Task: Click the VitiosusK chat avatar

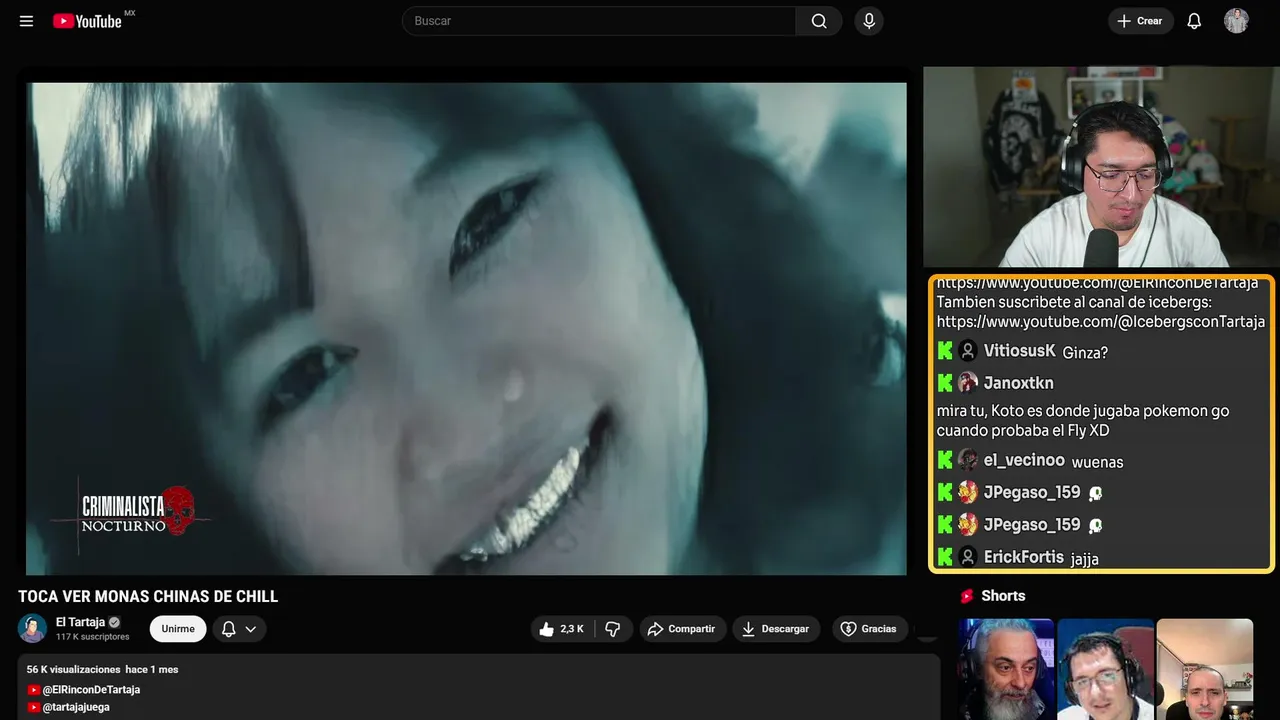Action: 968,351
